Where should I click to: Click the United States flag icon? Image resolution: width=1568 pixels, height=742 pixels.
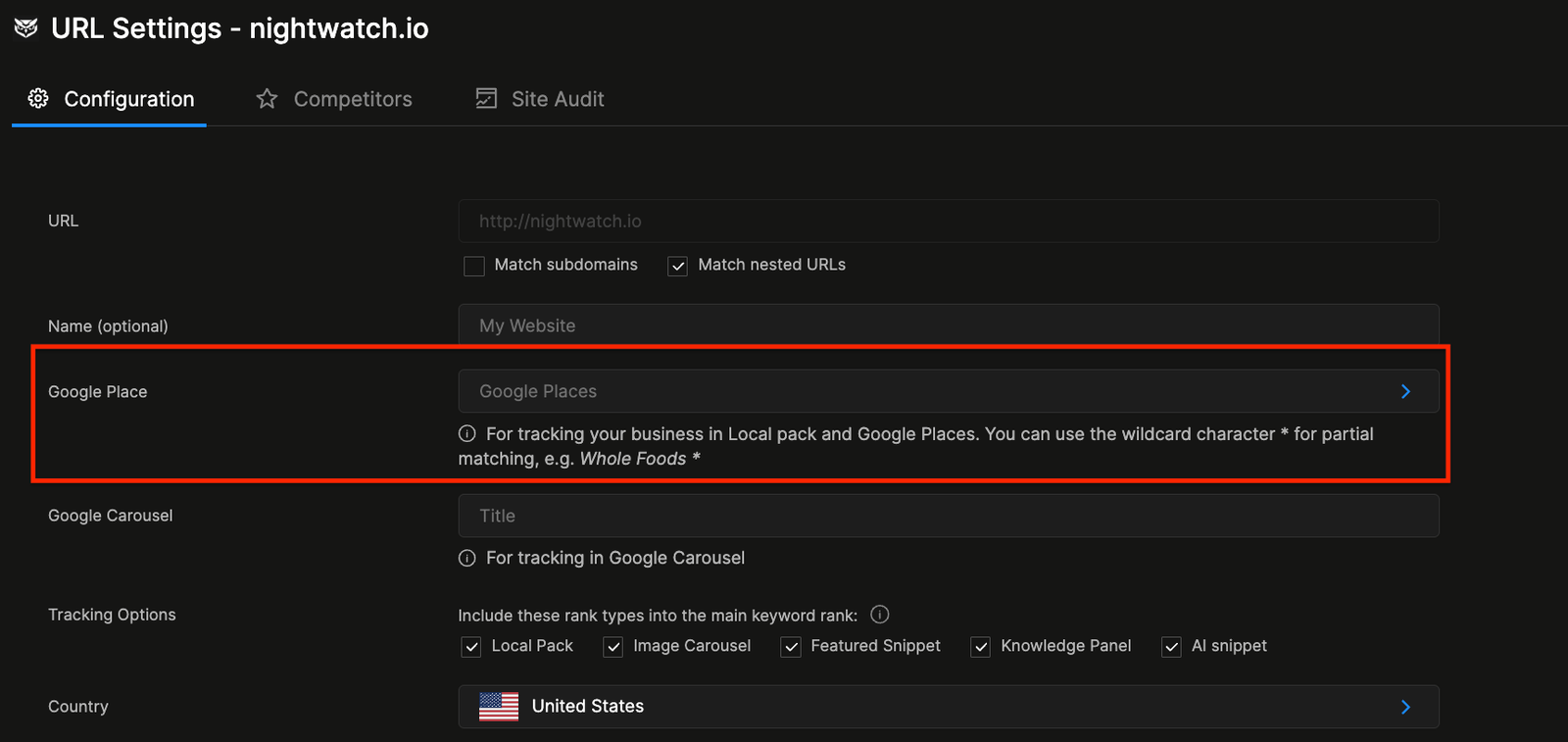tap(499, 706)
